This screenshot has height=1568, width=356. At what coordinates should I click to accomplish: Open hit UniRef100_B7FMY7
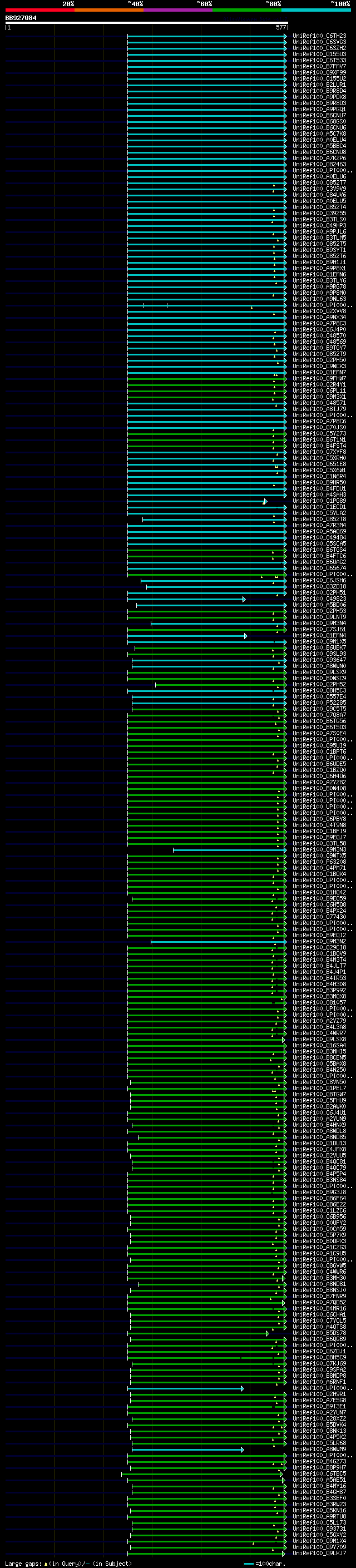tap(319, 66)
